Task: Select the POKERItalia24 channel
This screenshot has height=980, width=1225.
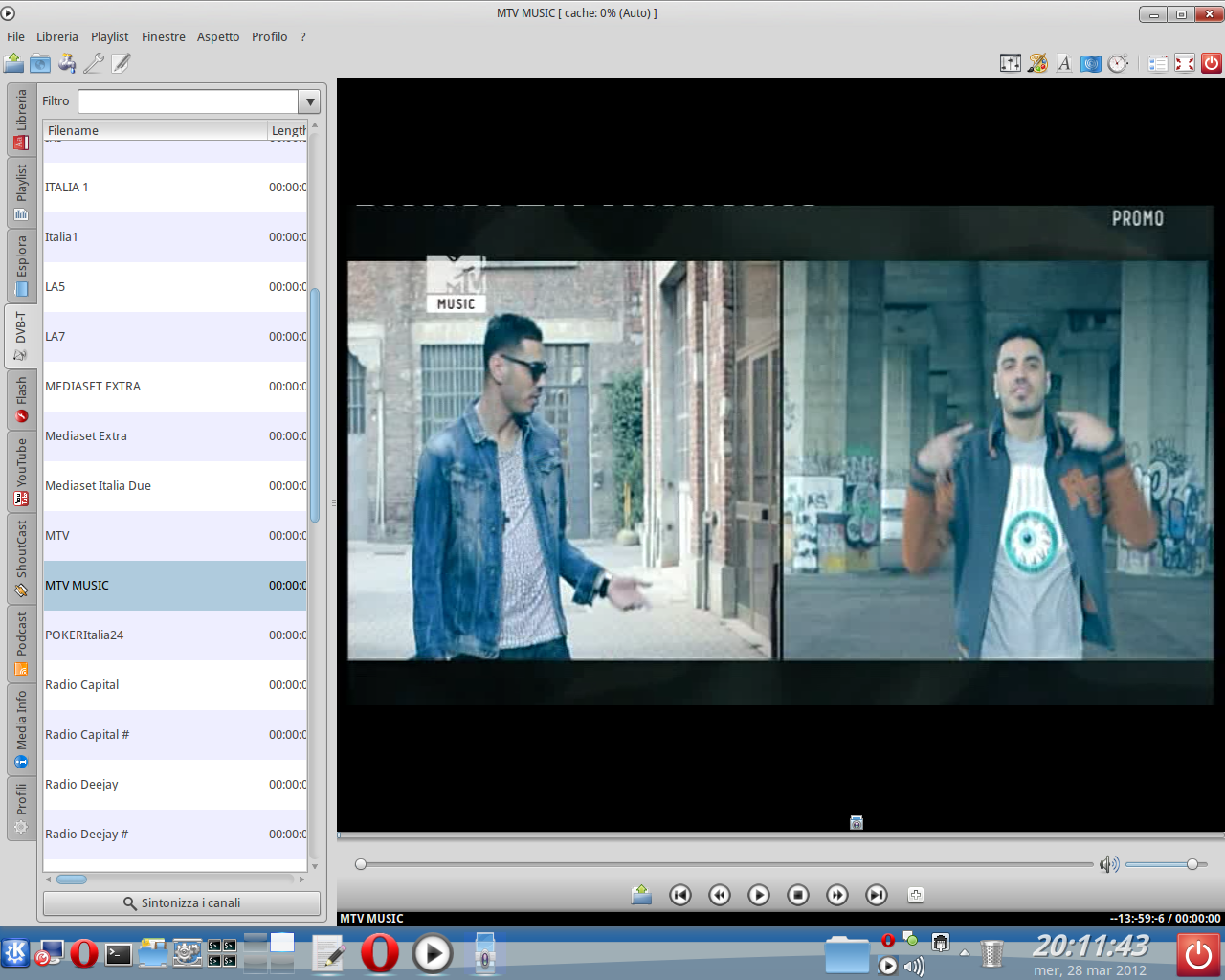Action: pos(175,635)
